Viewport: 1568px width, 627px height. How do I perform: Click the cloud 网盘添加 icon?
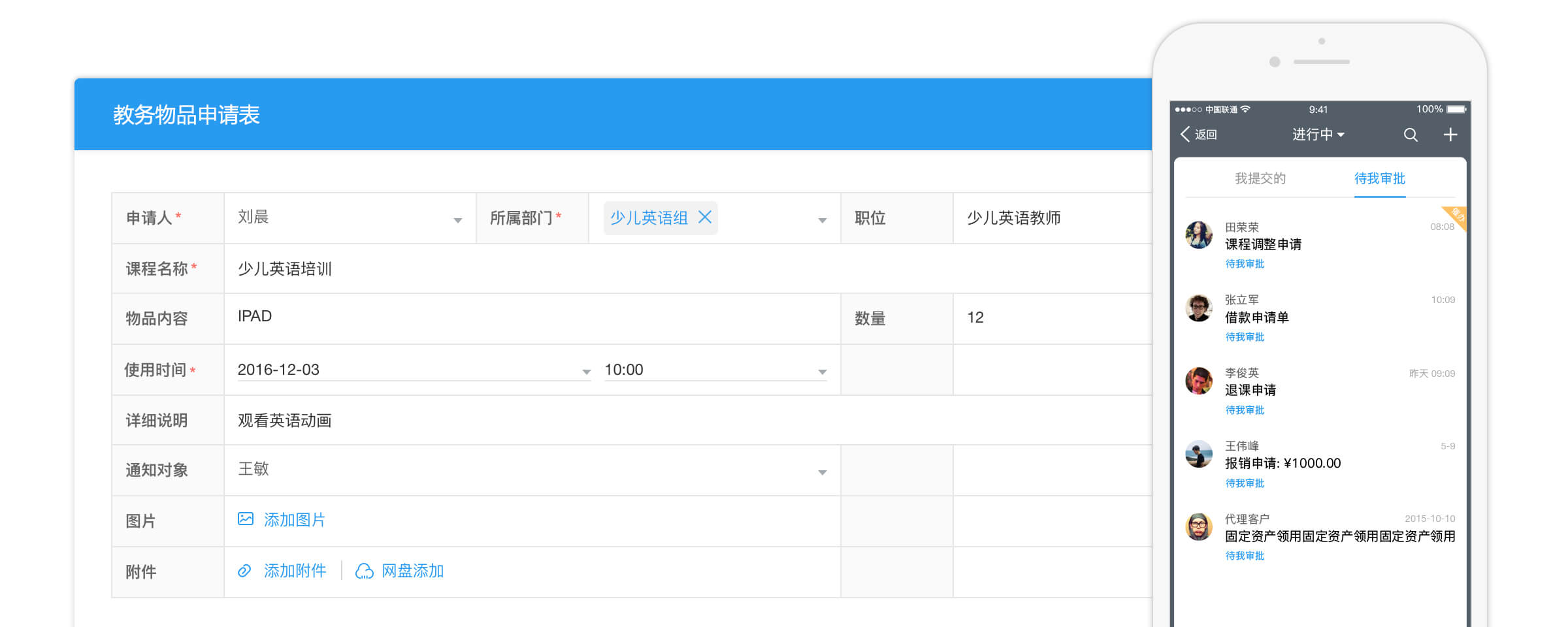364,571
